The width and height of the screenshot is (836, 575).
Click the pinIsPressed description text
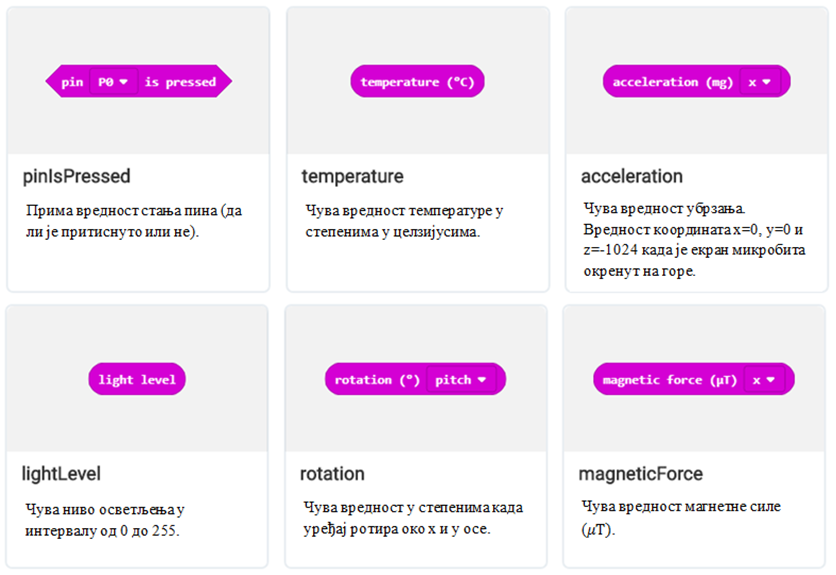134,221
